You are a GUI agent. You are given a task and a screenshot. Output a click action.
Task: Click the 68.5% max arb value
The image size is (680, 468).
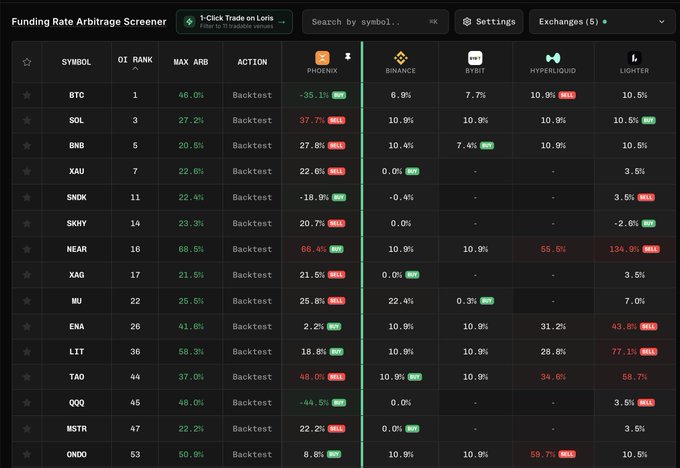191,249
